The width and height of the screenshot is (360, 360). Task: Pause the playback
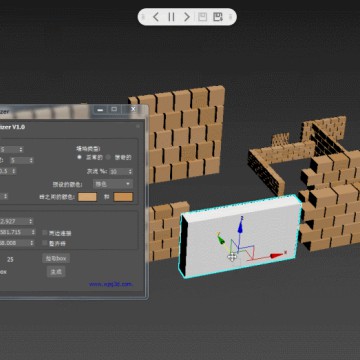[x=171, y=17]
